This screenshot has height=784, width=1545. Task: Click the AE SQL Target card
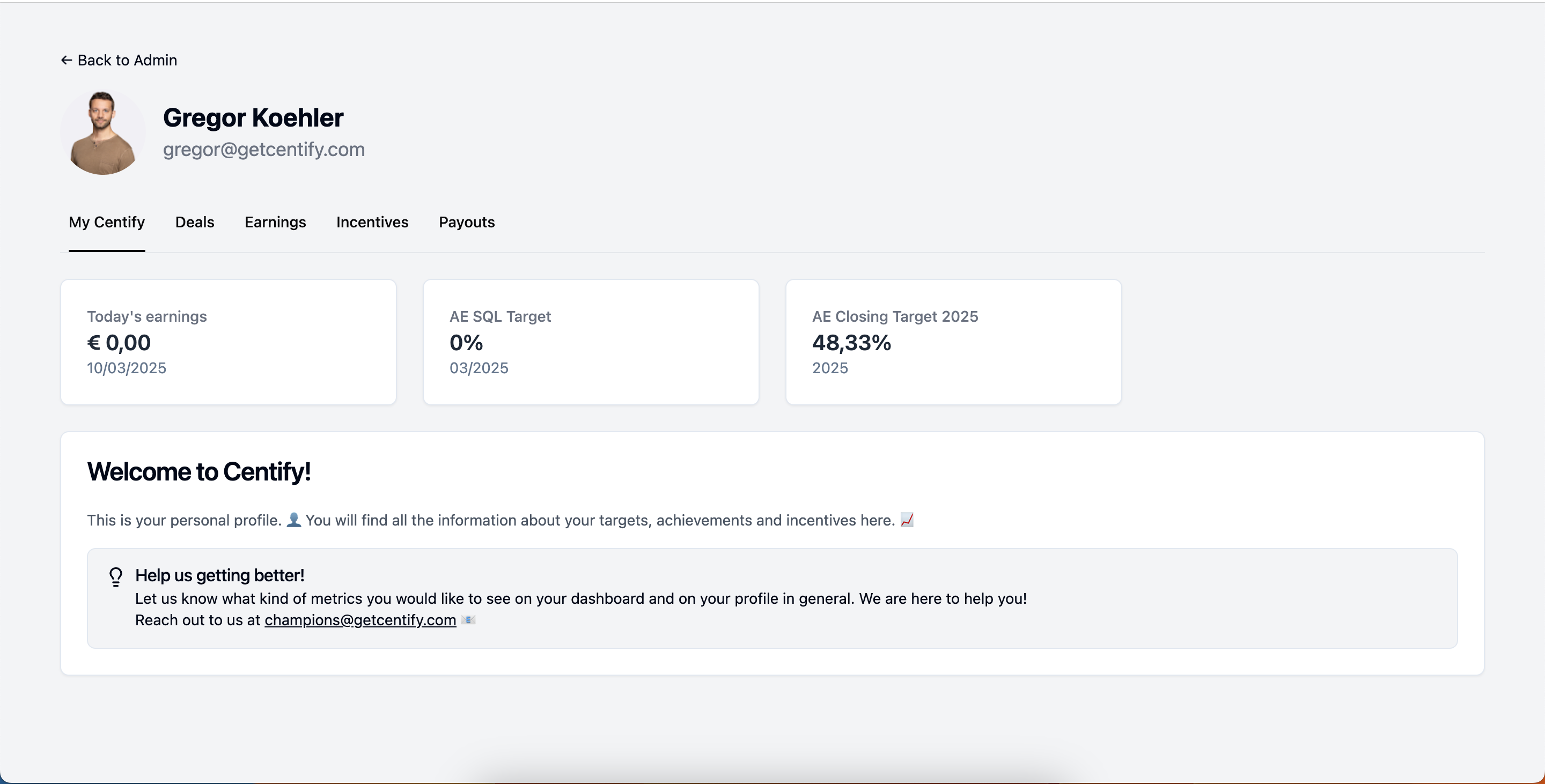point(591,342)
